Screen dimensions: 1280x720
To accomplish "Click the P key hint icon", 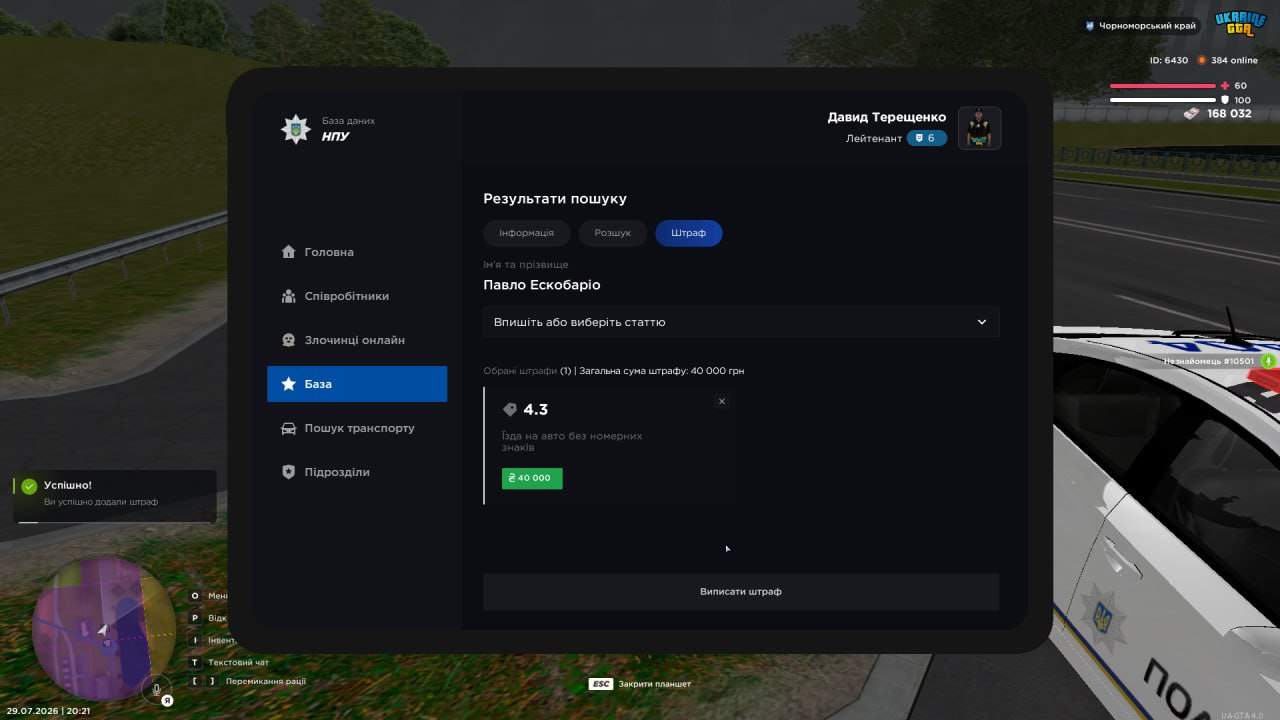I will pos(195,618).
